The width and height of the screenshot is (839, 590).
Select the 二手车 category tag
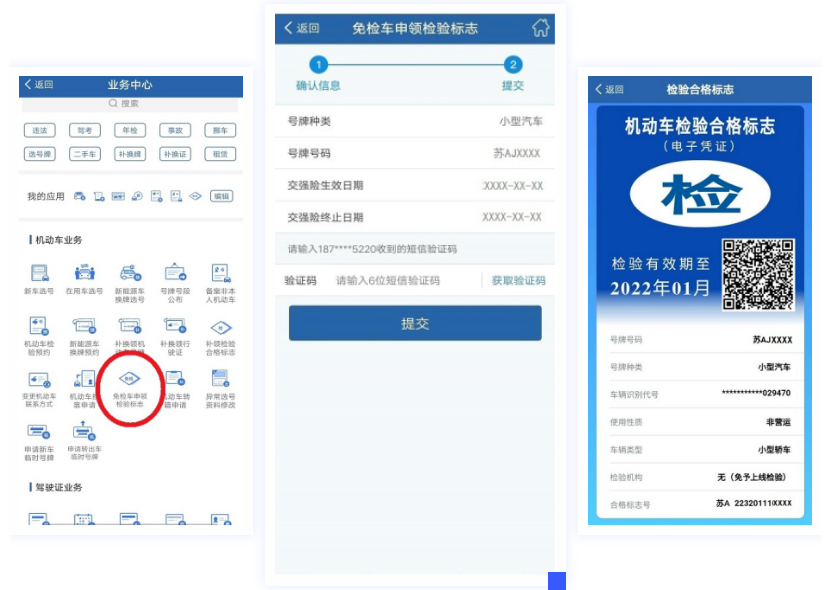pos(85,154)
